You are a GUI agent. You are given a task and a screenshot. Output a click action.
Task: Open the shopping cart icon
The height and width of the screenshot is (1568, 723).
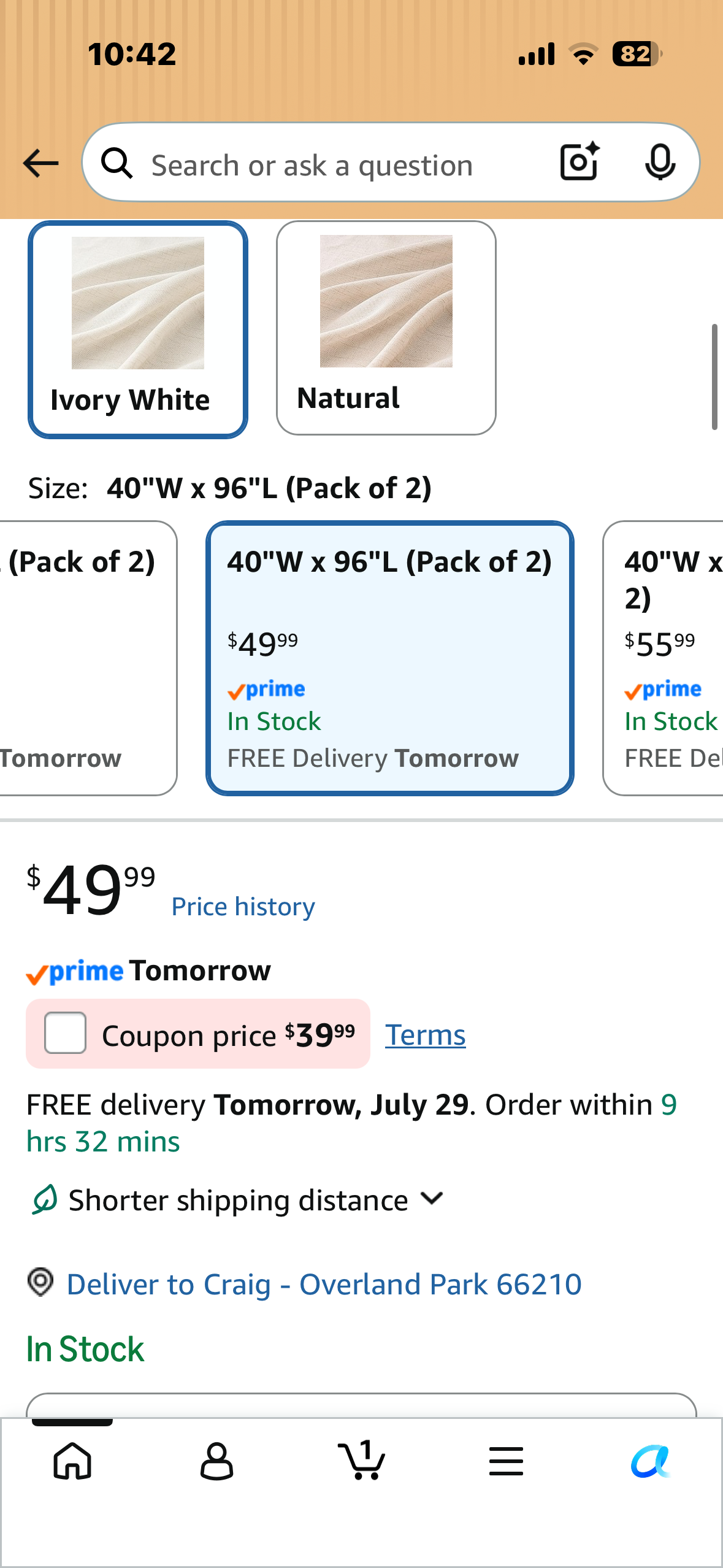[x=362, y=1459]
